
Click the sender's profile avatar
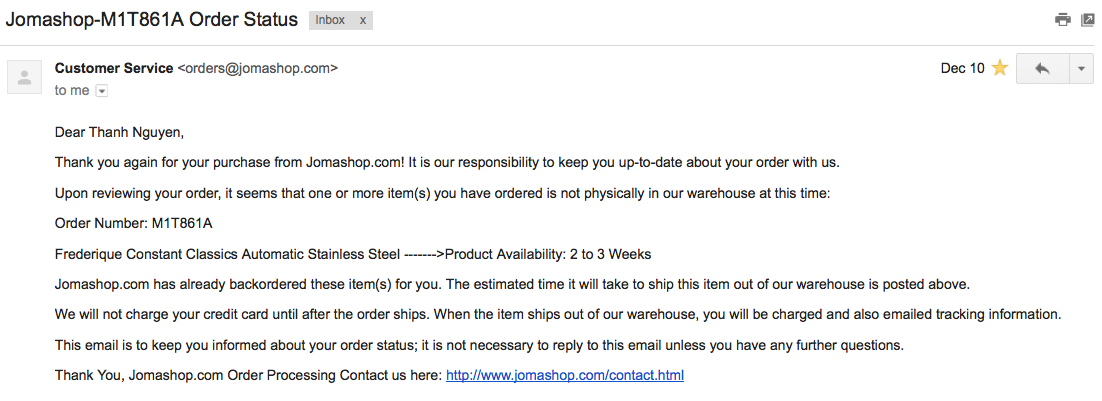tap(25, 77)
